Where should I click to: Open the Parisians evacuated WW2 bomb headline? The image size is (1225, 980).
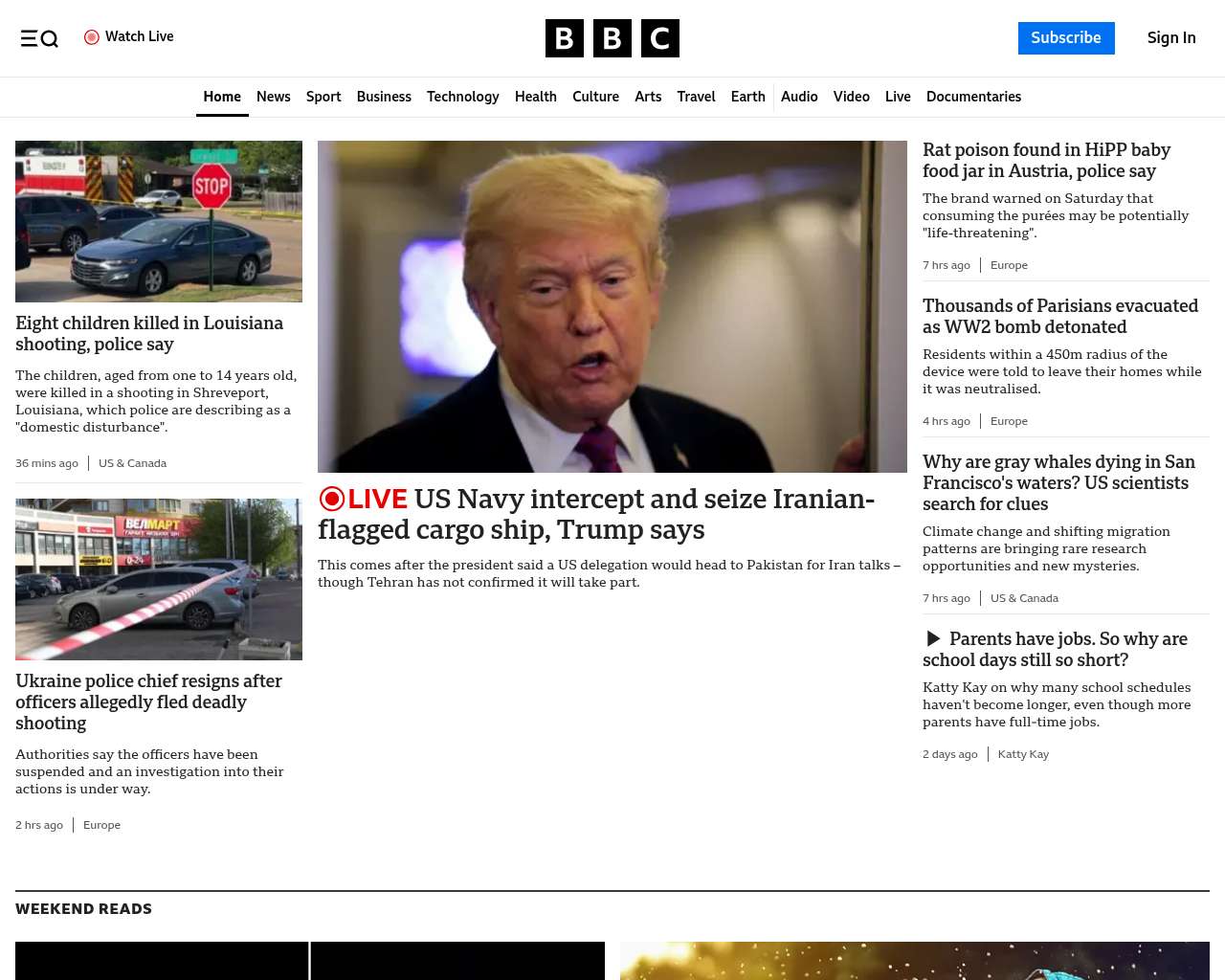coord(1059,316)
